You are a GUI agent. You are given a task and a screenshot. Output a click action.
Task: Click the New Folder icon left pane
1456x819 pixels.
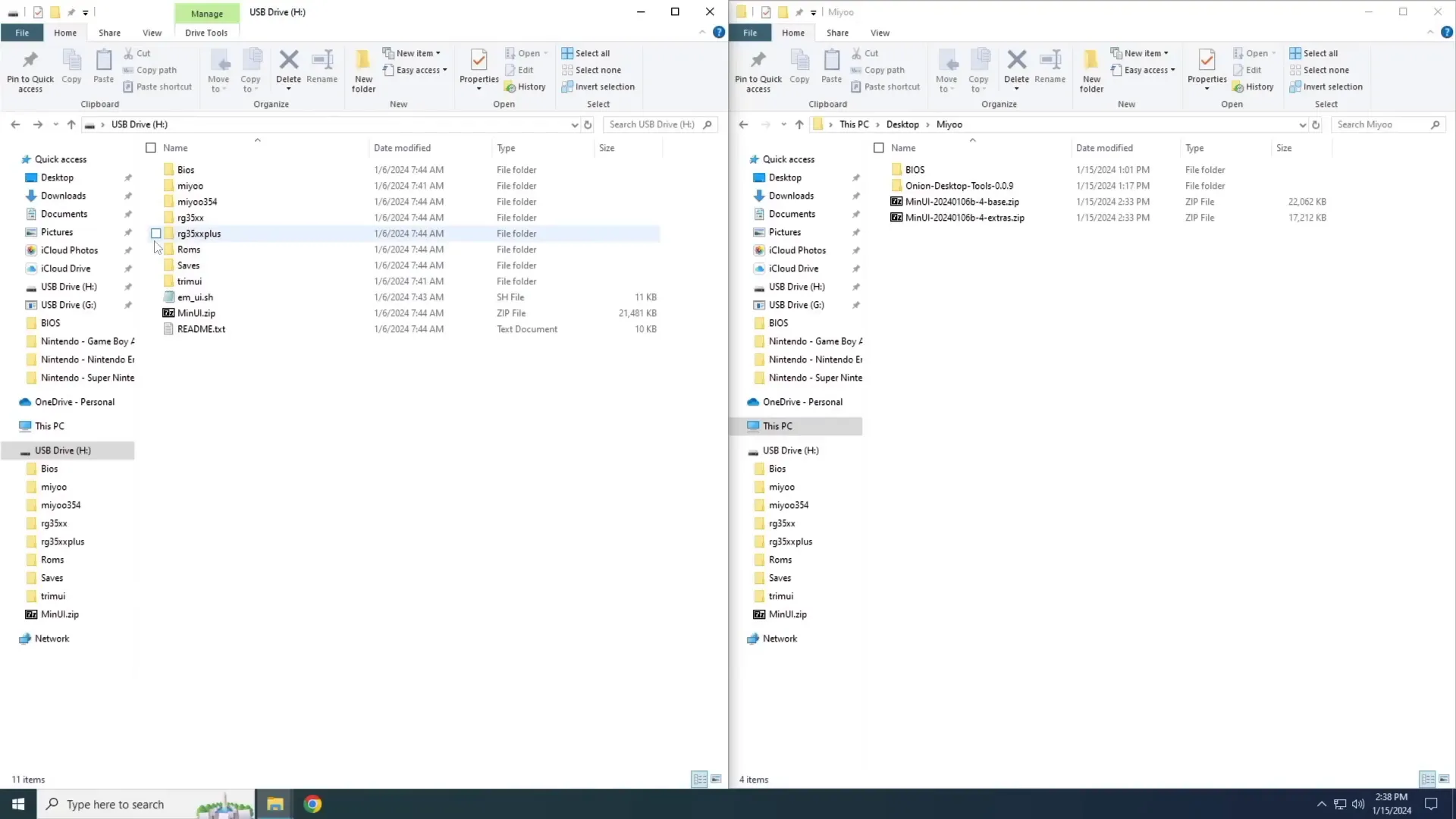click(363, 68)
